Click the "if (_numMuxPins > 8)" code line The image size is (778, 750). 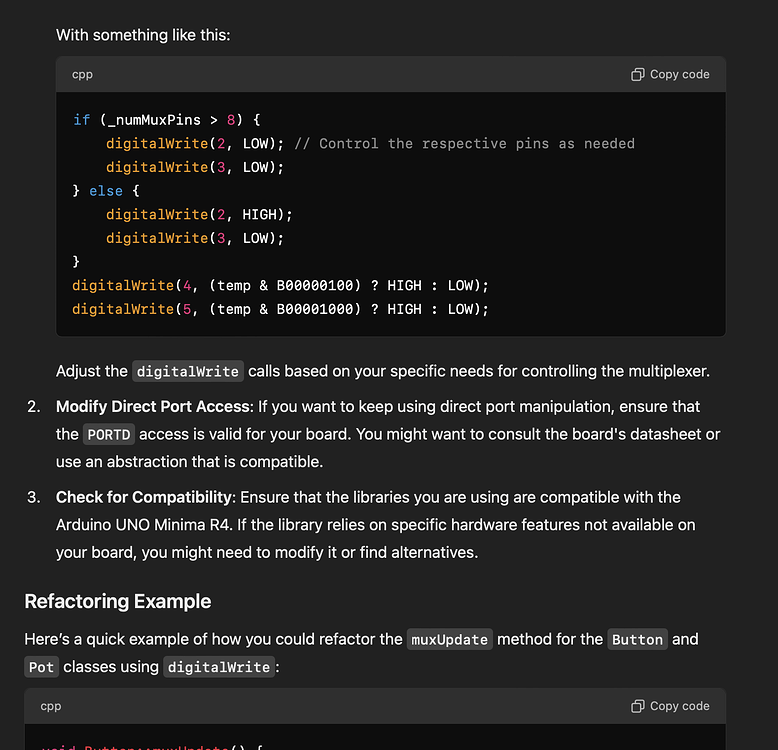pos(166,120)
